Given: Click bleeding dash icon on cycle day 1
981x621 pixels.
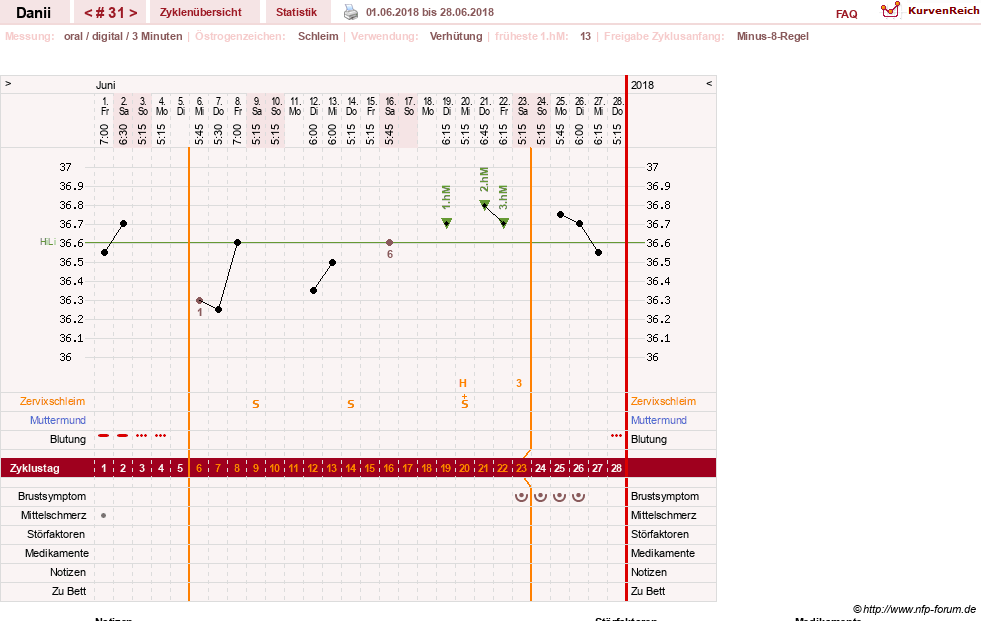Looking at the screenshot, I should click(x=104, y=435).
